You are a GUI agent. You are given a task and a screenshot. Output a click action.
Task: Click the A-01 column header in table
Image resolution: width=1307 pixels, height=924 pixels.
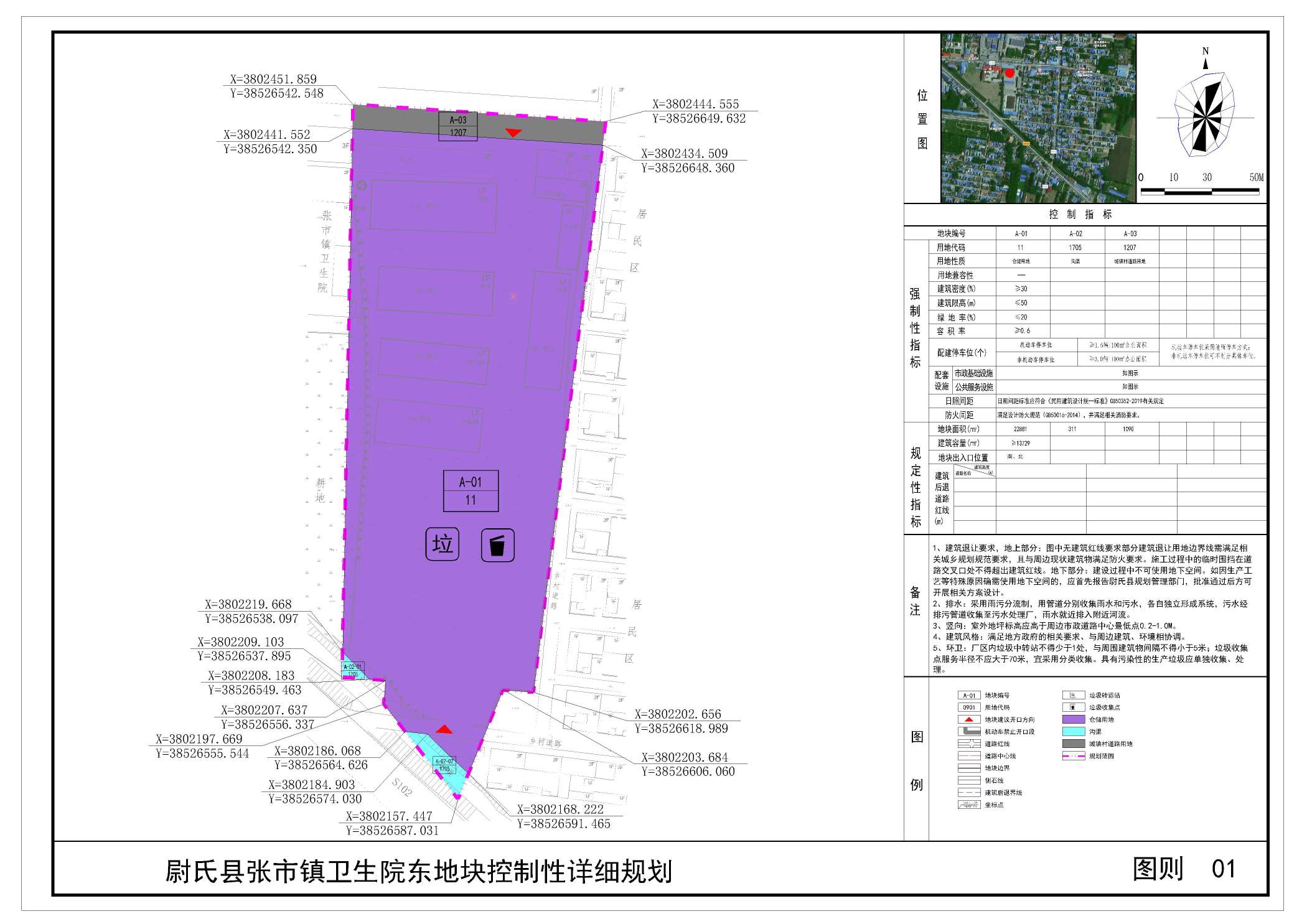coord(1021,234)
